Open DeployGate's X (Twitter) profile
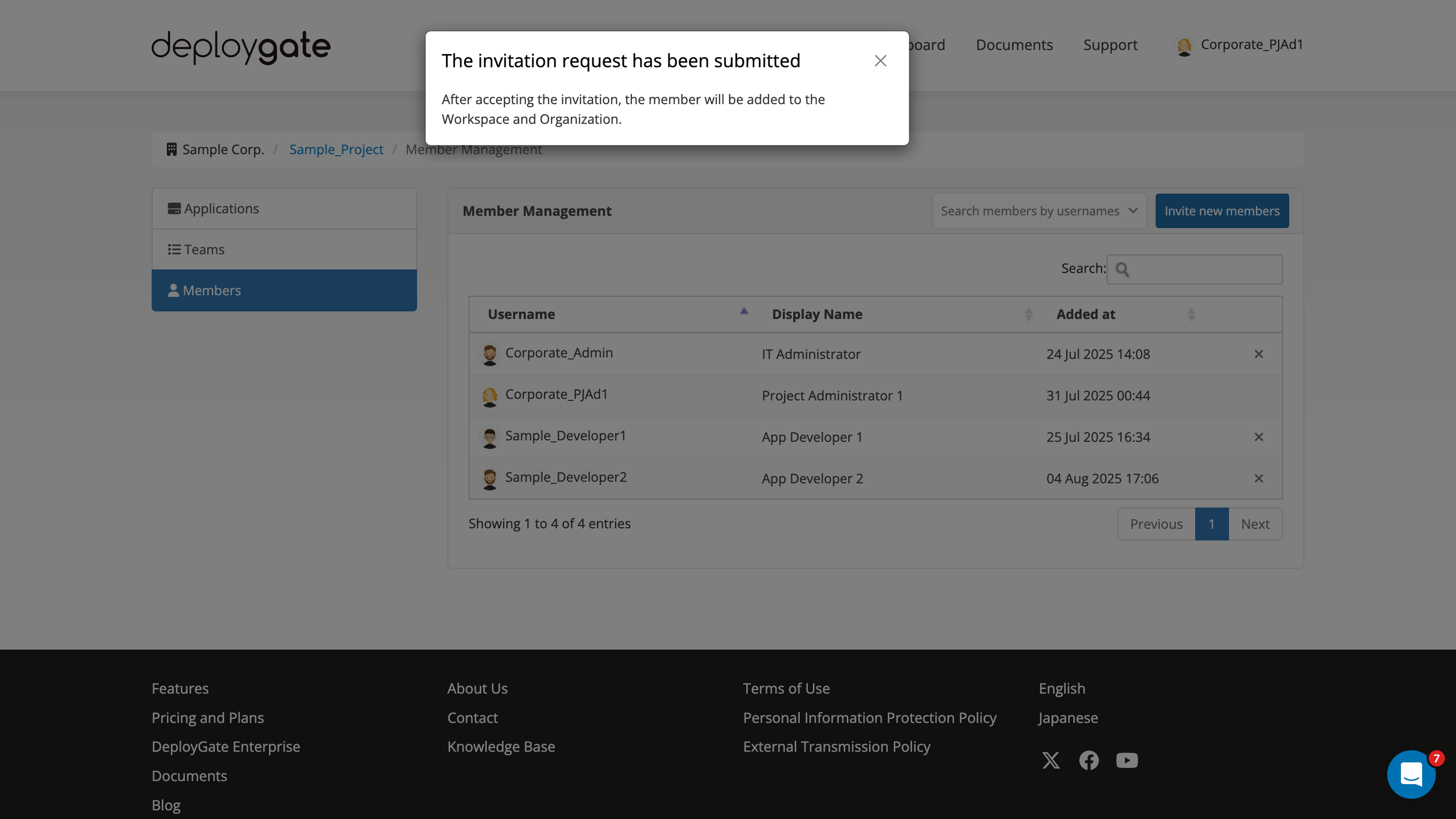This screenshot has height=819, width=1456. 1052,760
